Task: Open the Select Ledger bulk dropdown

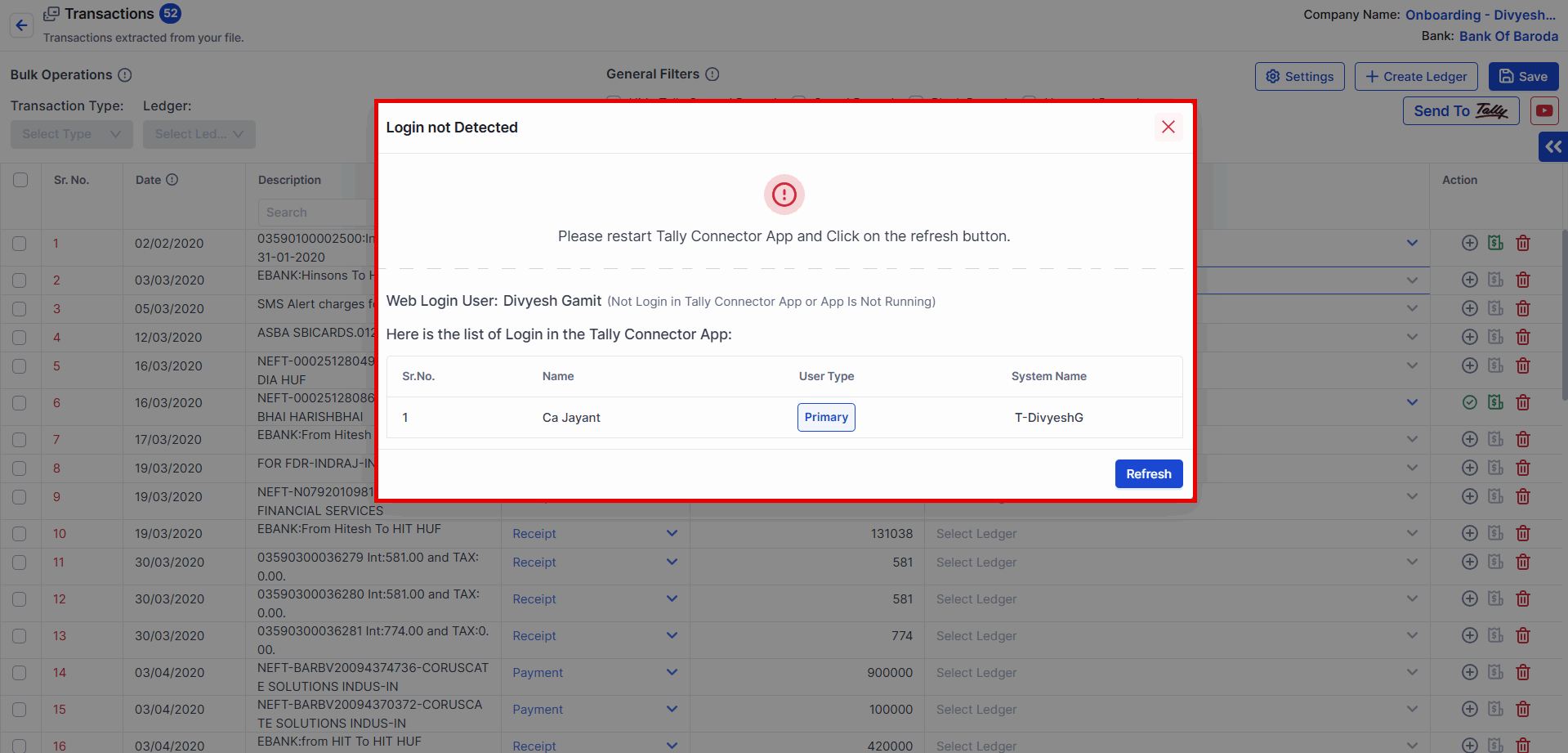Action: coord(199,134)
